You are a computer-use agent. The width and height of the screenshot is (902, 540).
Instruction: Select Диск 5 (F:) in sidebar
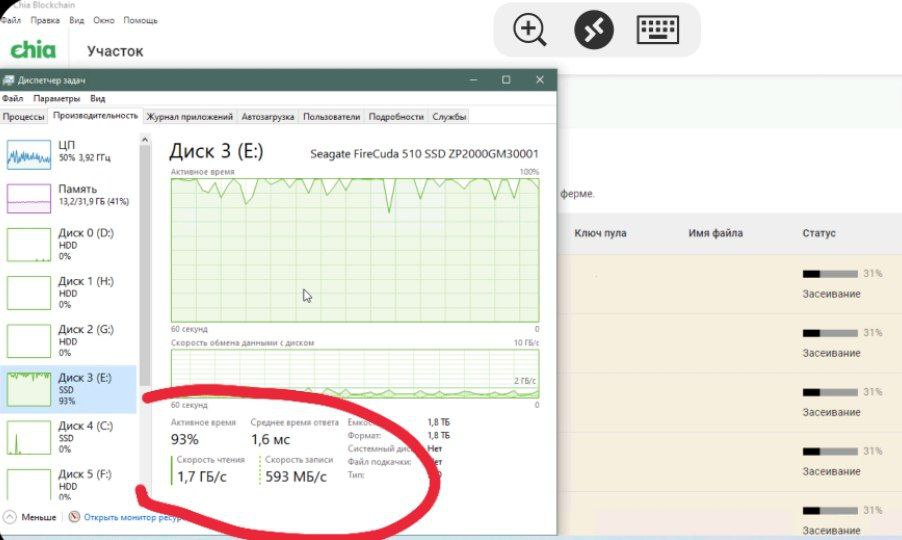(x=68, y=484)
